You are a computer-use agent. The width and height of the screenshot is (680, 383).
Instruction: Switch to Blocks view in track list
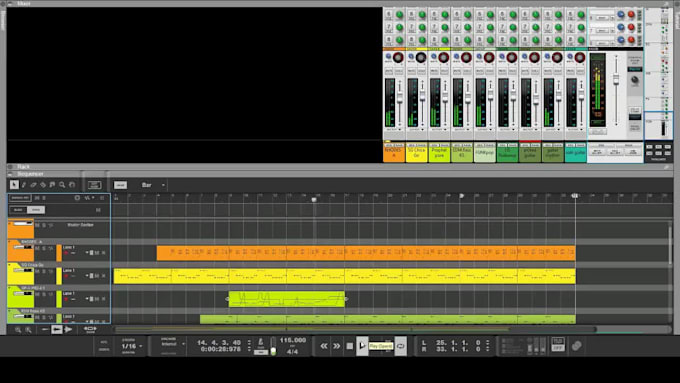coord(18,210)
